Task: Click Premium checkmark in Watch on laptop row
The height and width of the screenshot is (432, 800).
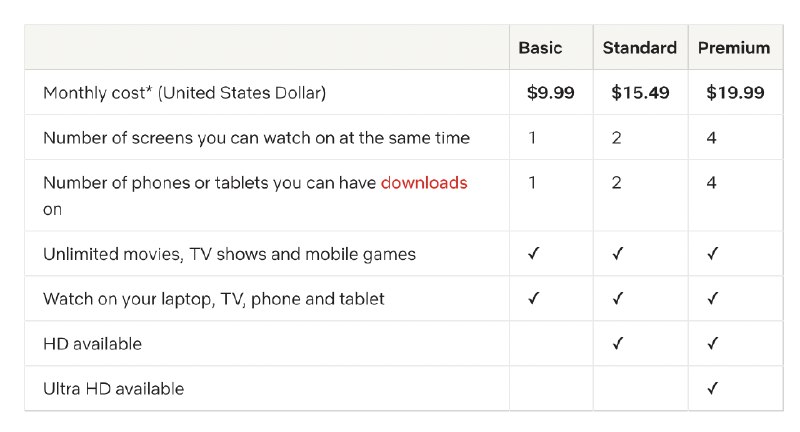Action: (712, 299)
